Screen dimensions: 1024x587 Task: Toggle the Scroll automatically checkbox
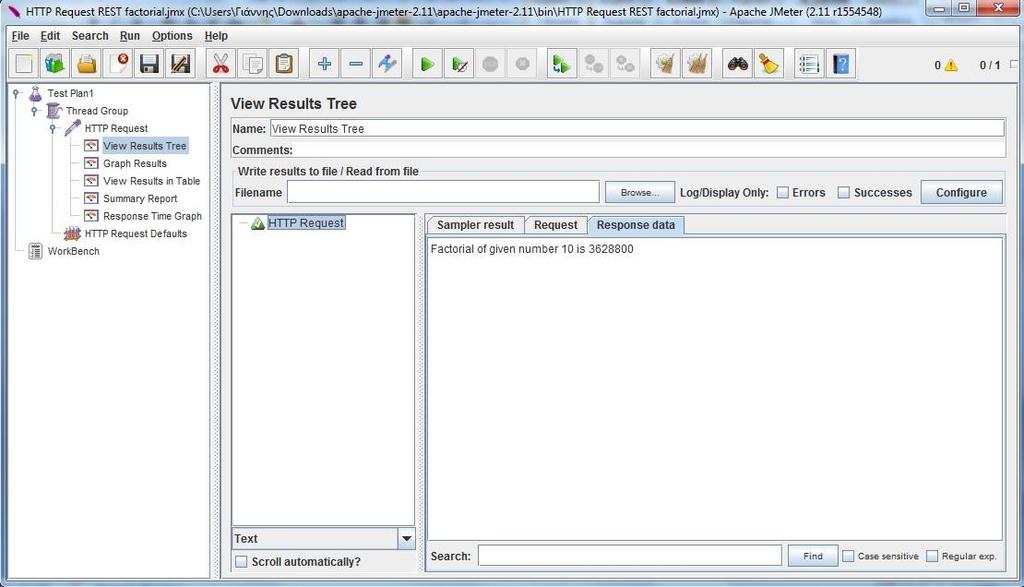pyautogui.click(x=241, y=562)
